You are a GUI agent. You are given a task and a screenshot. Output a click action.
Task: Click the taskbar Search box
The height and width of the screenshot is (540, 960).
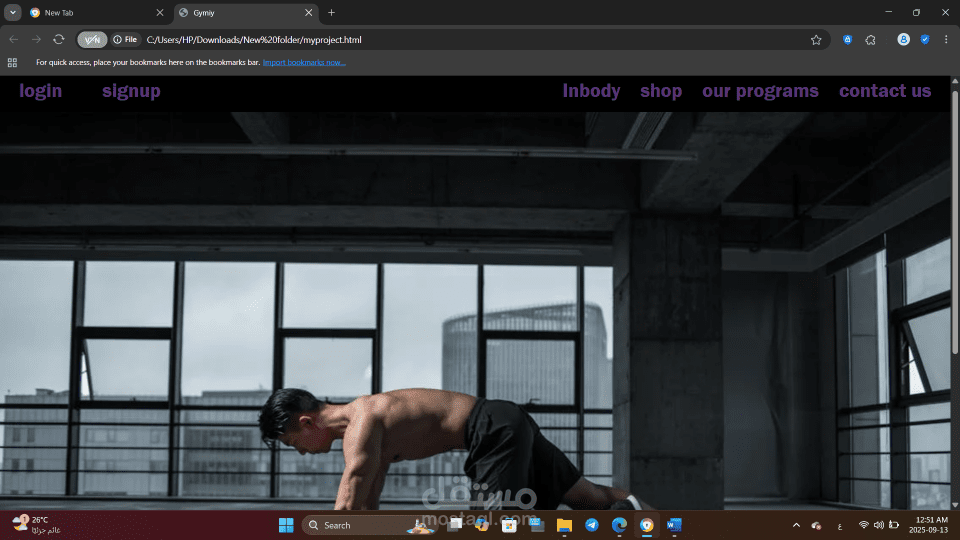click(x=367, y=525)
